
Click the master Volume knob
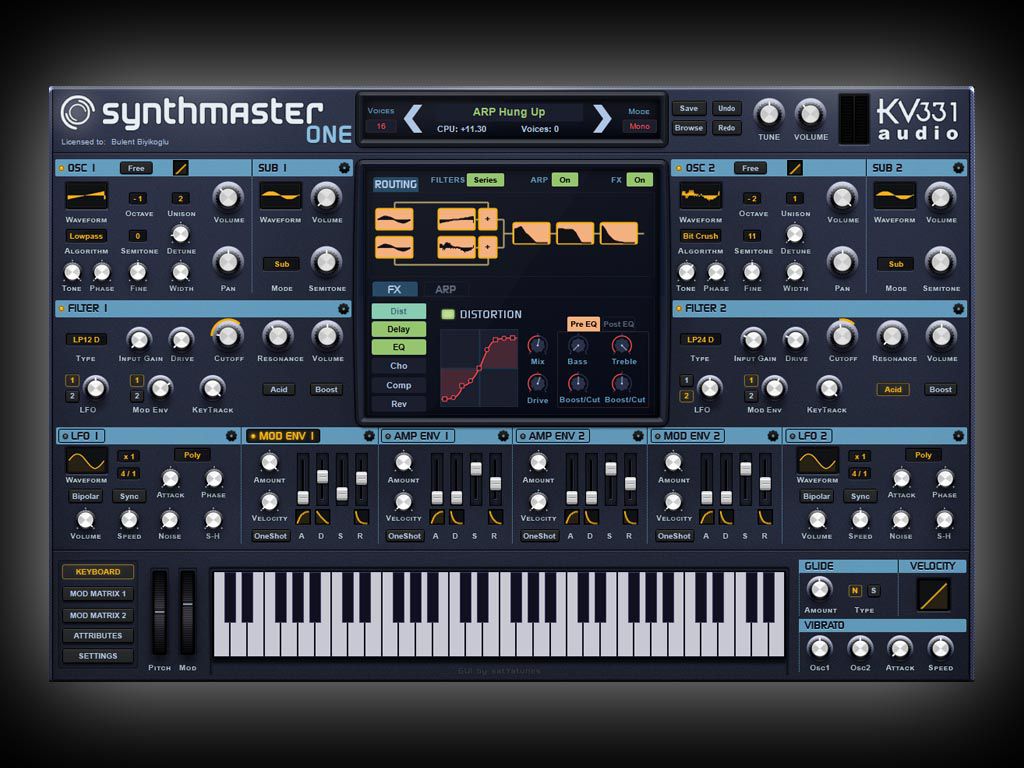810,114
